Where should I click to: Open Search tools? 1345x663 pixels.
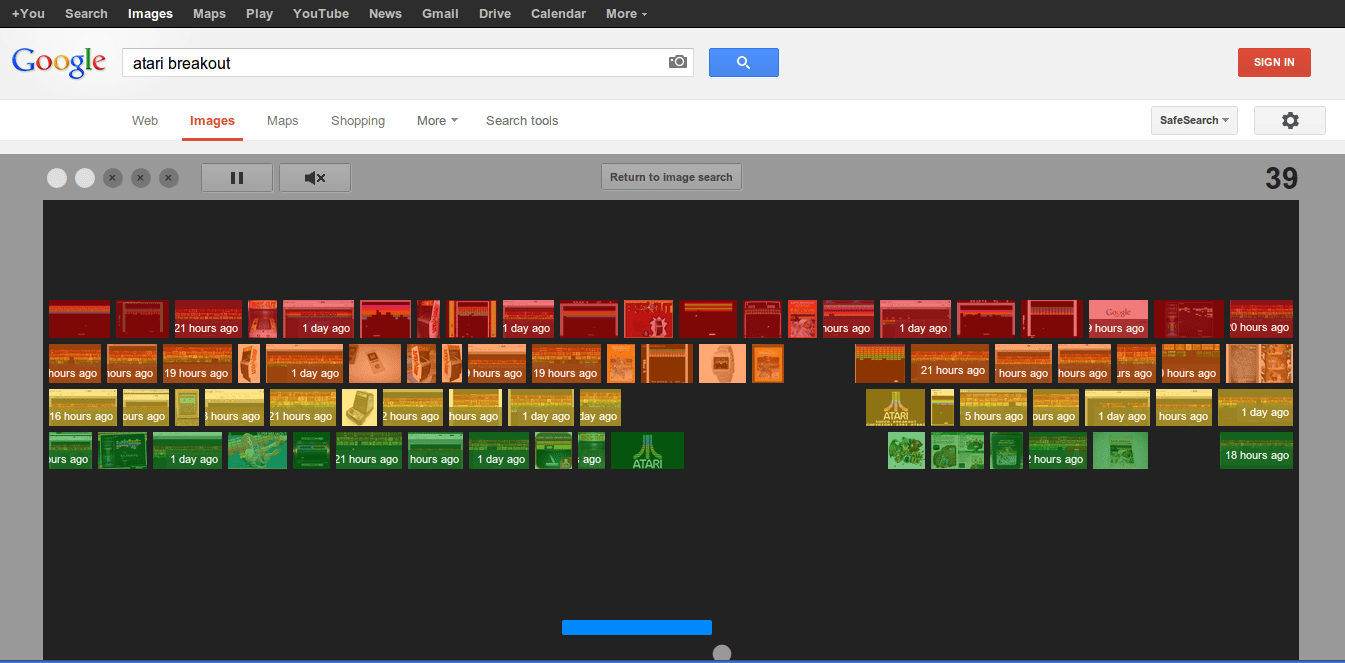pos(522,121)
